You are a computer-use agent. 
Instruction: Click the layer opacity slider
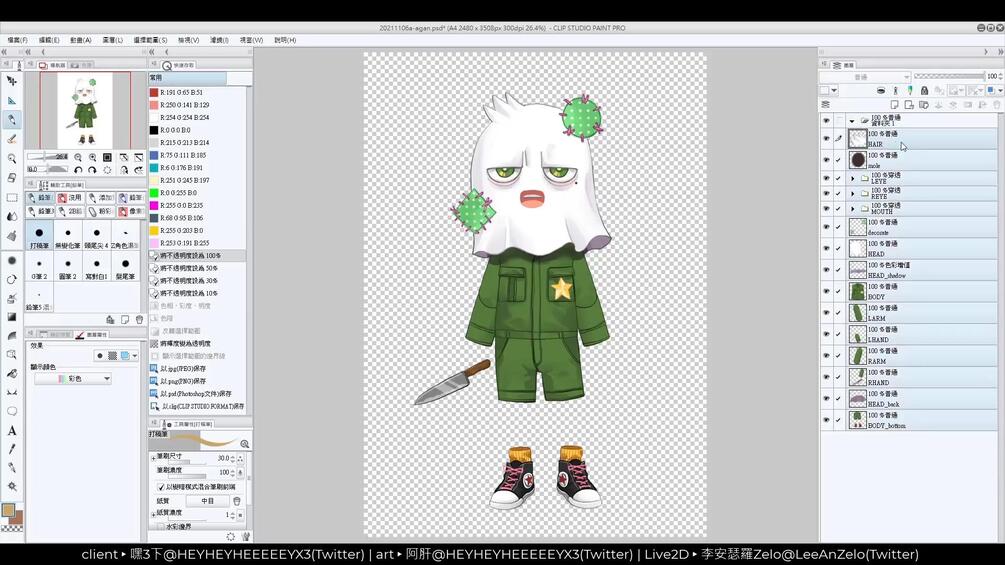tap(949, 76)
